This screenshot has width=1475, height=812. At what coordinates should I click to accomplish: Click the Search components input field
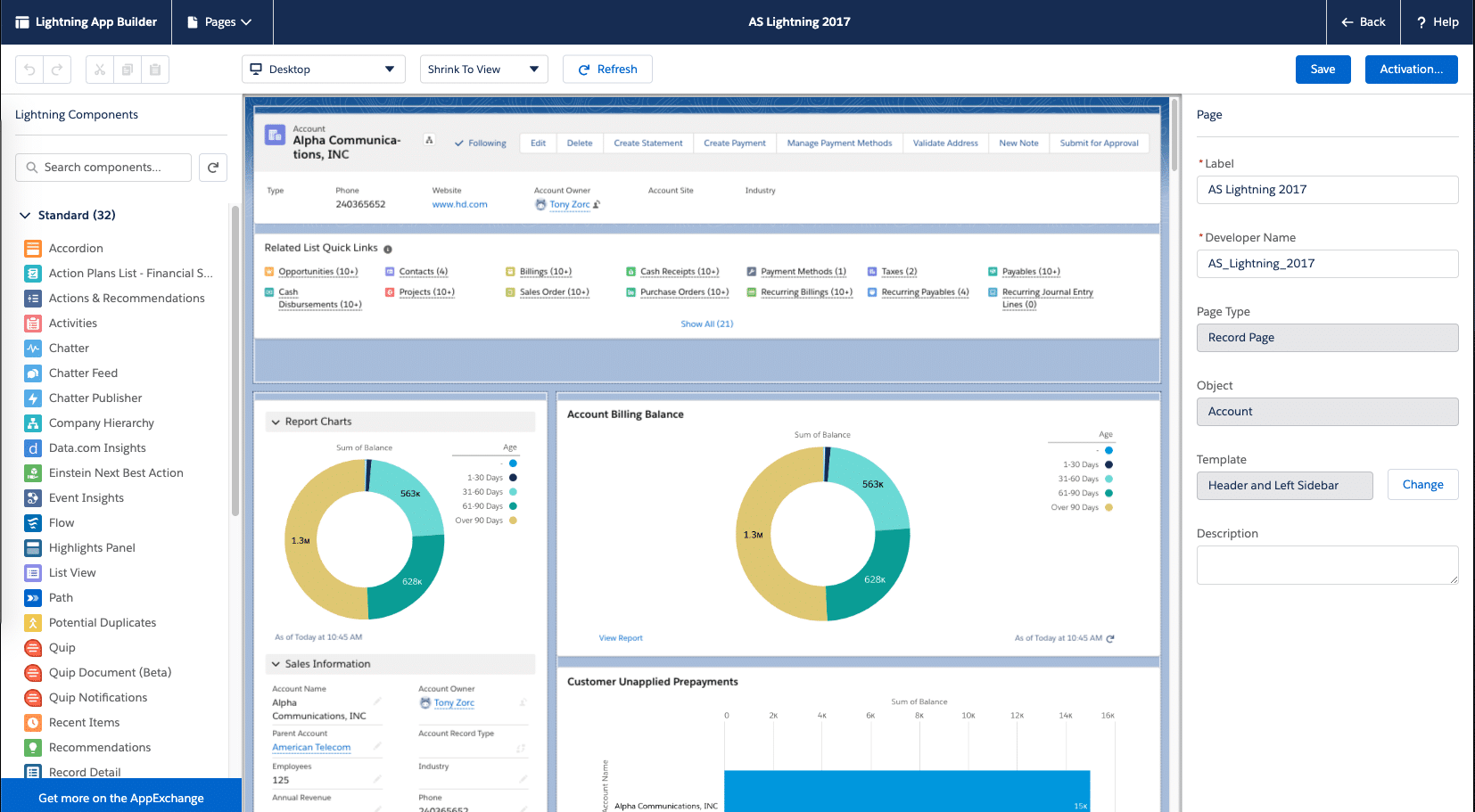click(103, 168)
